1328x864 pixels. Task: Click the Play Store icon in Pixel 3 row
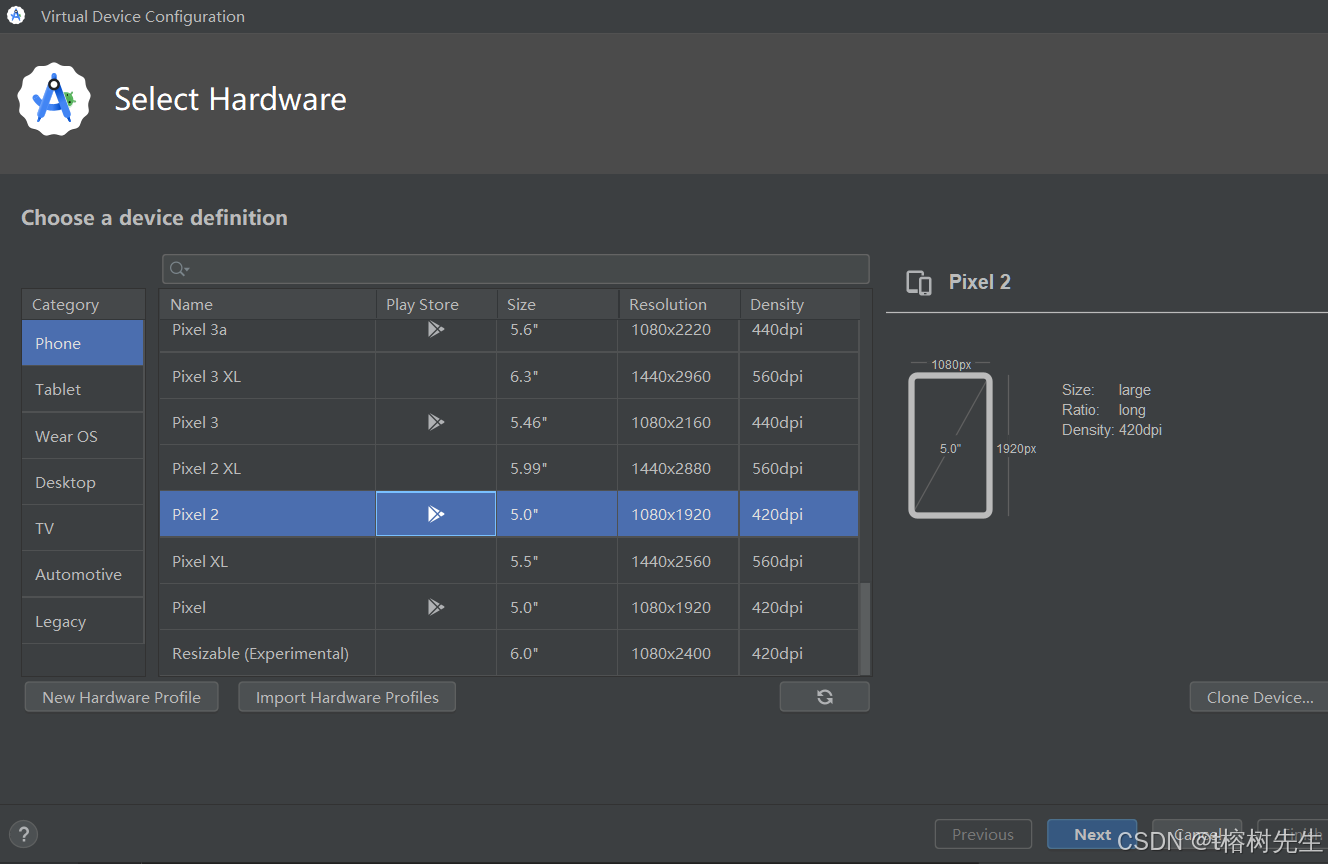(436, 422)
